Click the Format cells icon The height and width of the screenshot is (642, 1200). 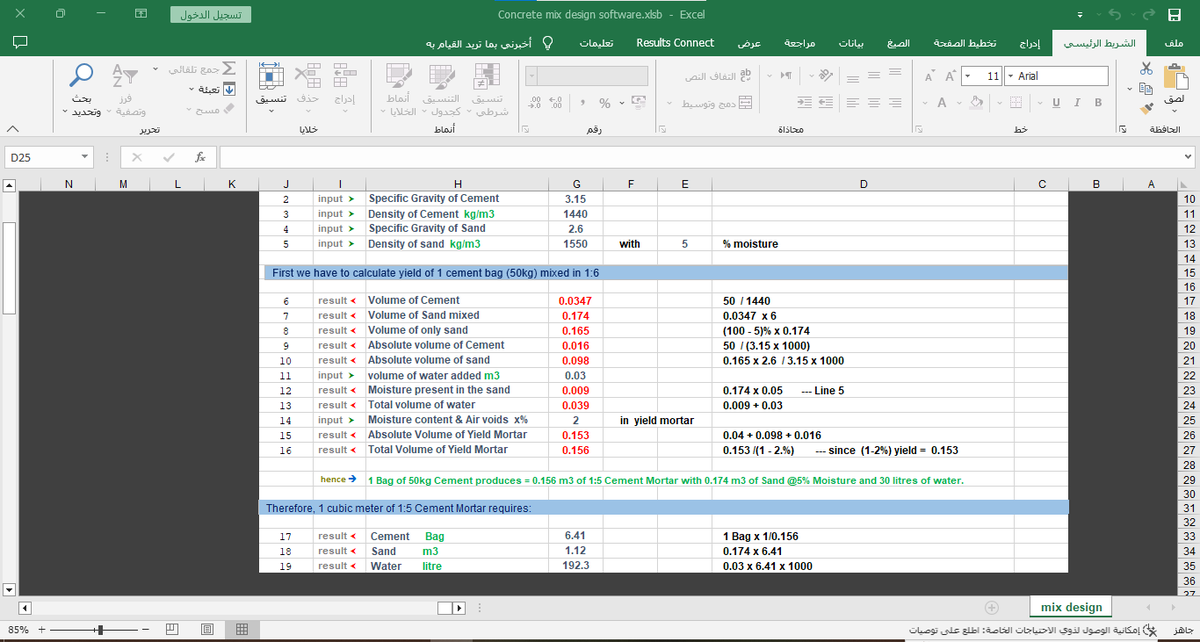click(270, 76)
